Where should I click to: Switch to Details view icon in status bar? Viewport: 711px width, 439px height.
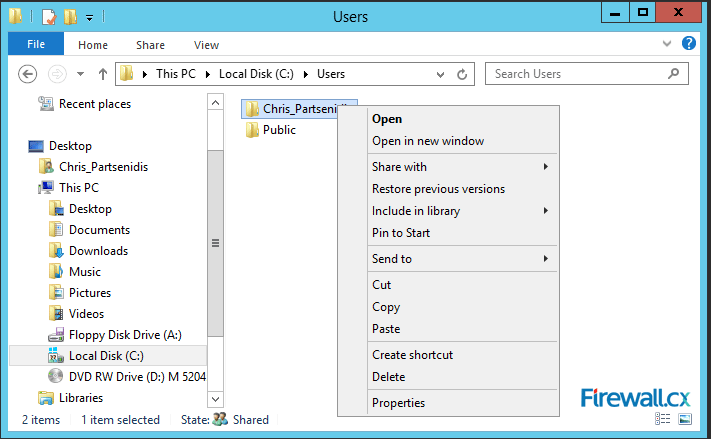(662, 419)
